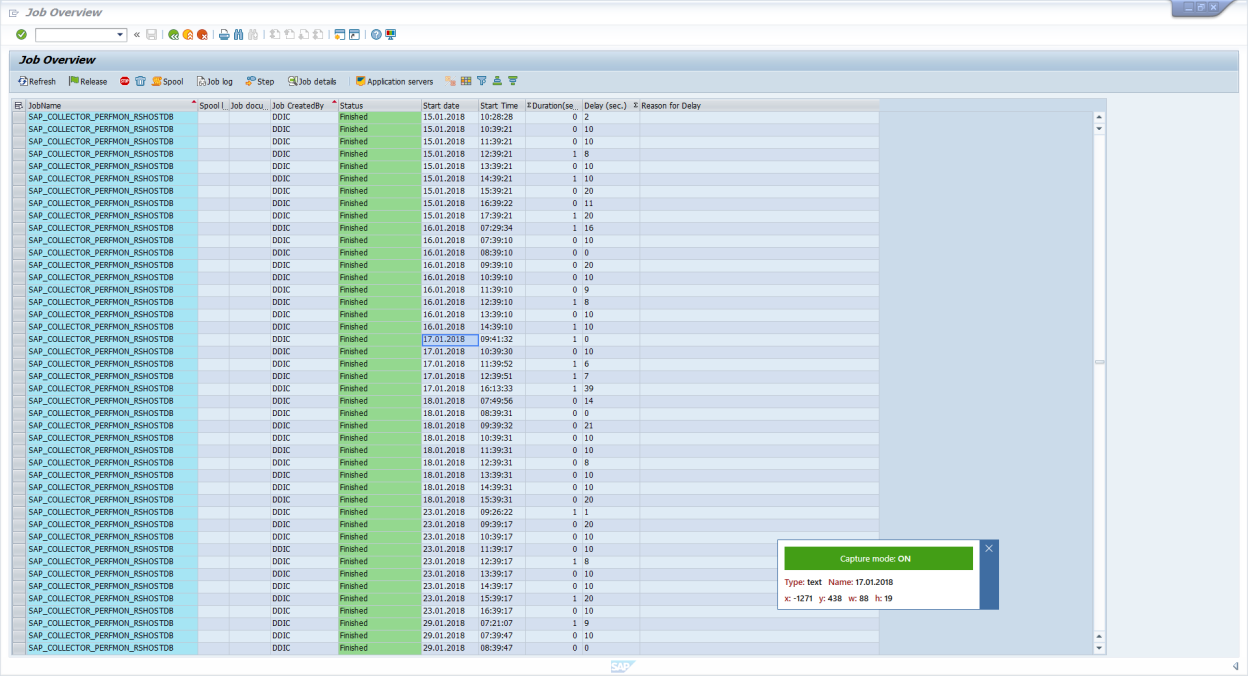Toggle the green Capture mode: ON button
Image resolution: width=1248 pixels, height=676 pixels.
coord(878,558)
